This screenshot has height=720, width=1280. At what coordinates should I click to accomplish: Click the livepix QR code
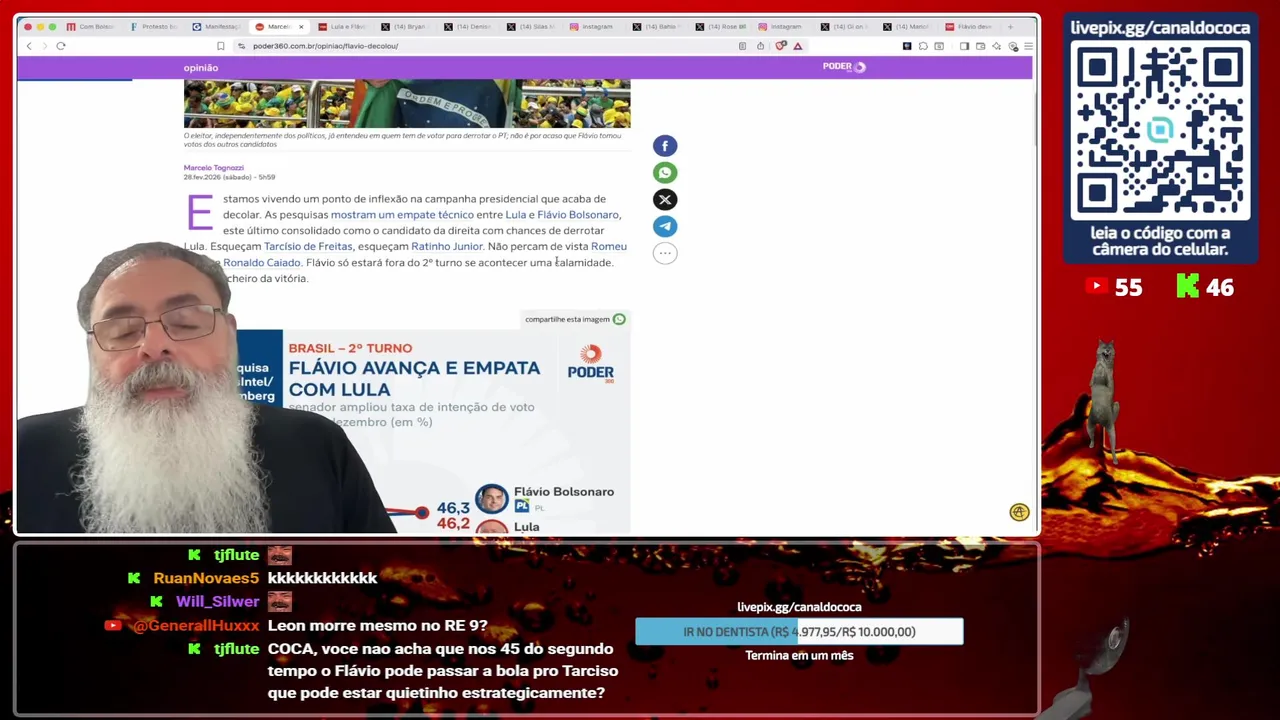pyautogui.click(x=1160, y=132)
